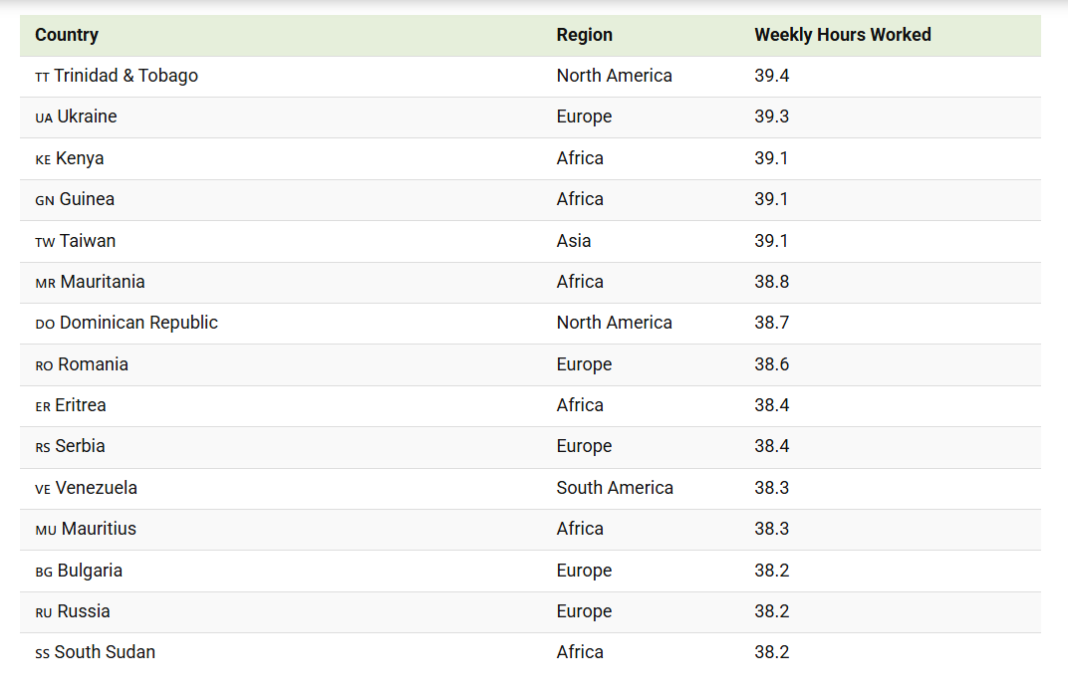Screen dimensions: 1068x696
Task: Click the Europe region in Bulgaria's row
Action: pyautogui.click(x=584, y=571)
